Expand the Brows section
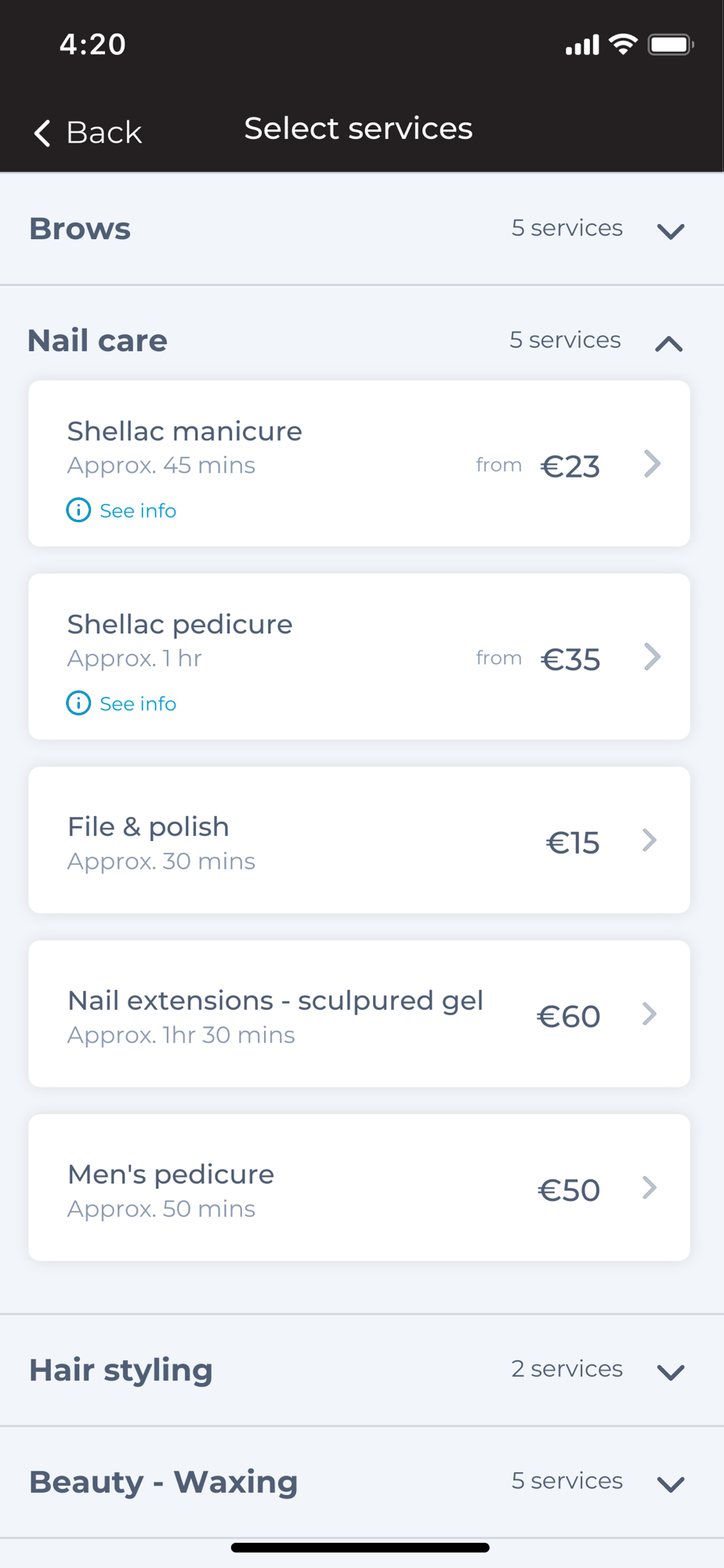Screen dimensions: 724x1568 pyautogui.click(x=671, y=231)
